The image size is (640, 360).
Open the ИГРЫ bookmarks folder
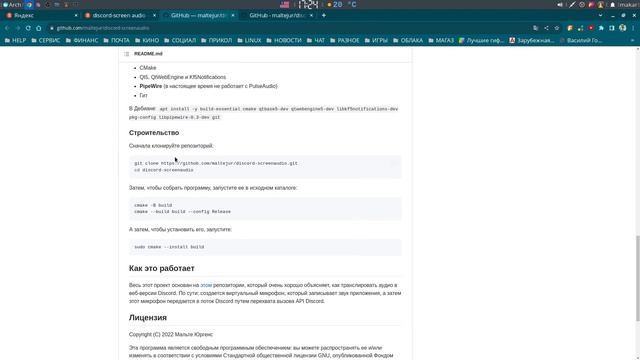[x=376, y=40]
